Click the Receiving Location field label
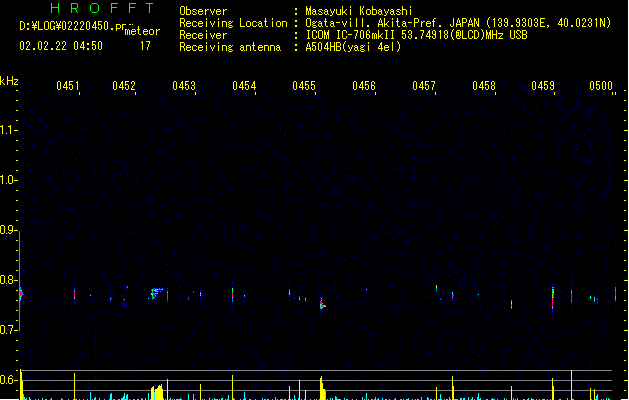 tap(233, 23)
